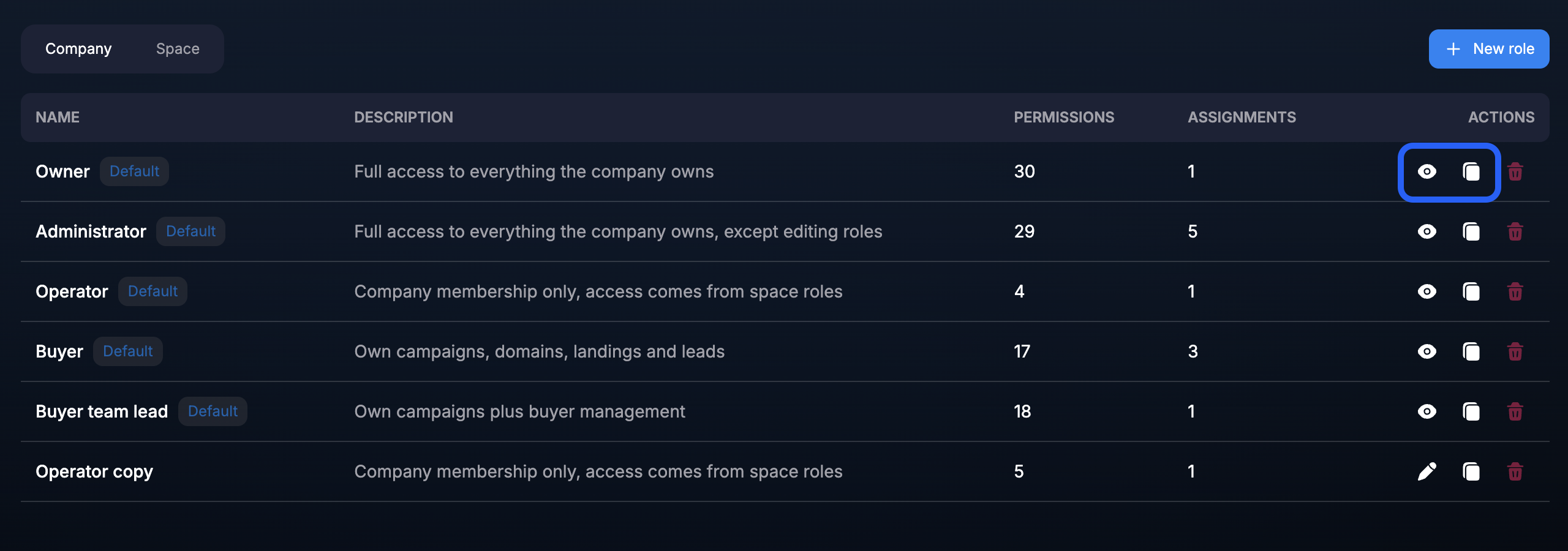The height and width of the screenshot is (551, 1568).
Task: Click the Default badge beside Buyer team lead
Action: [x=213, y=411]
